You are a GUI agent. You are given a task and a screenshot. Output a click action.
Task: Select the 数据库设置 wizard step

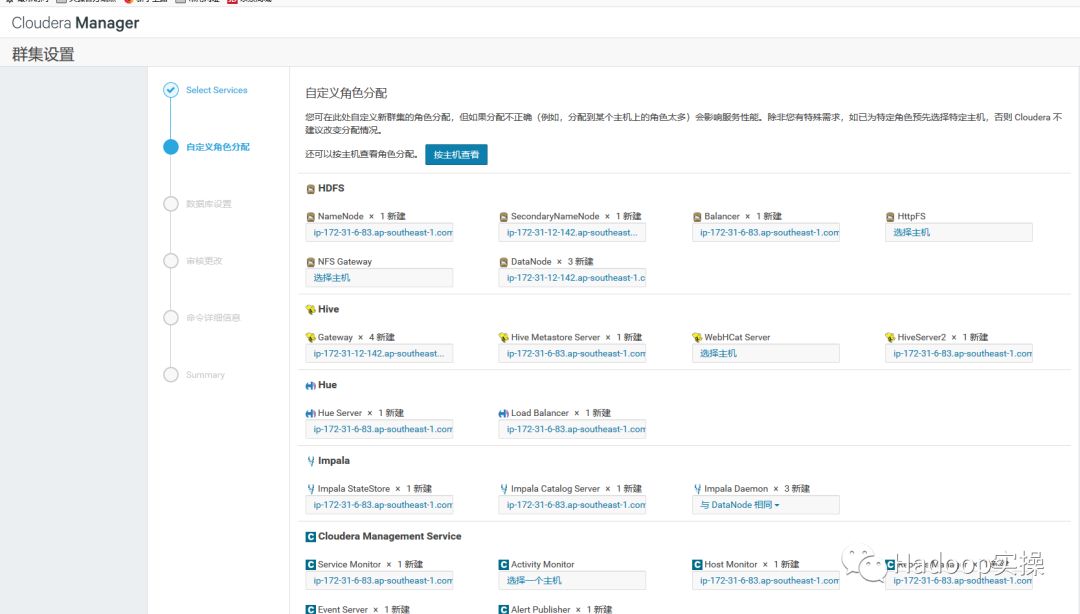pos(209,204)
